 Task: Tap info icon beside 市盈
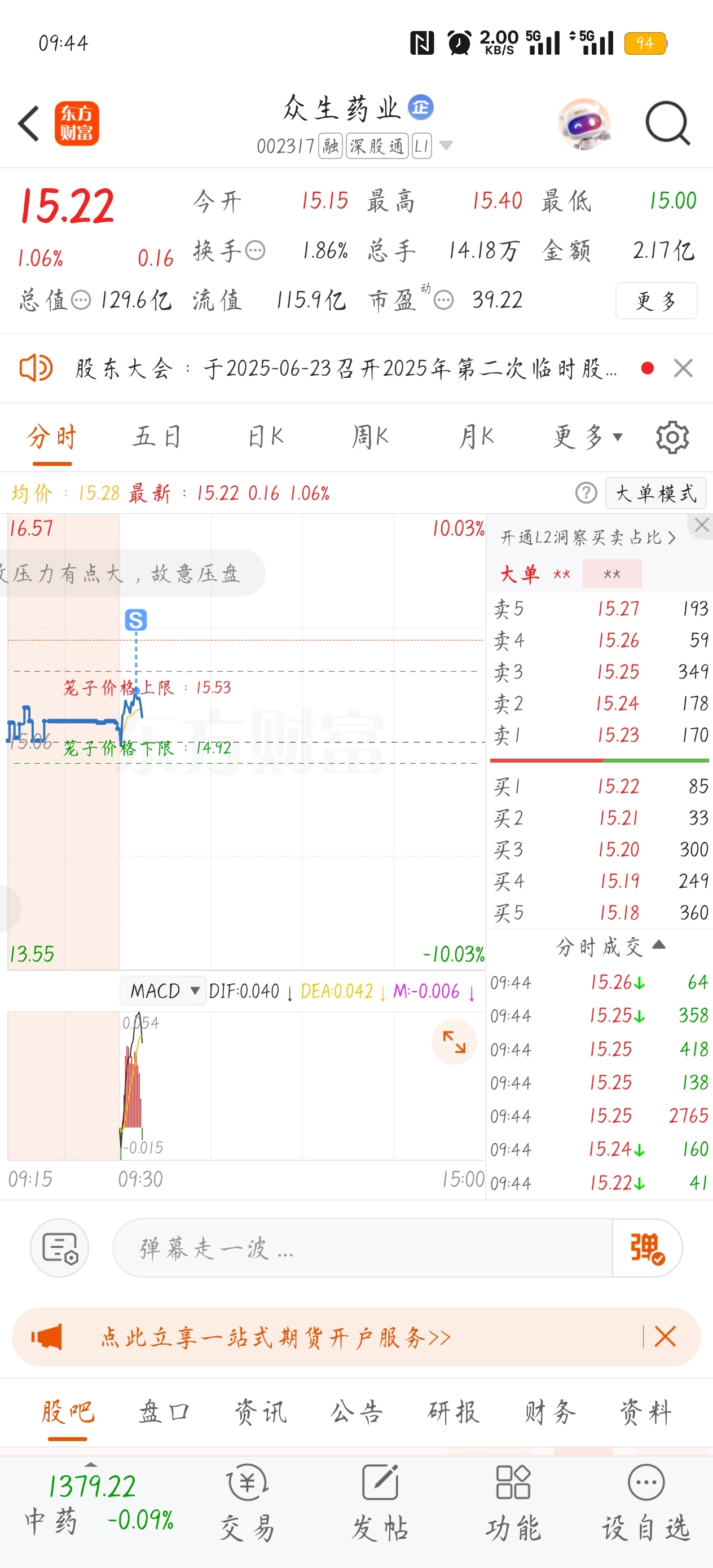pyautogui.click(x=444, y=300)
